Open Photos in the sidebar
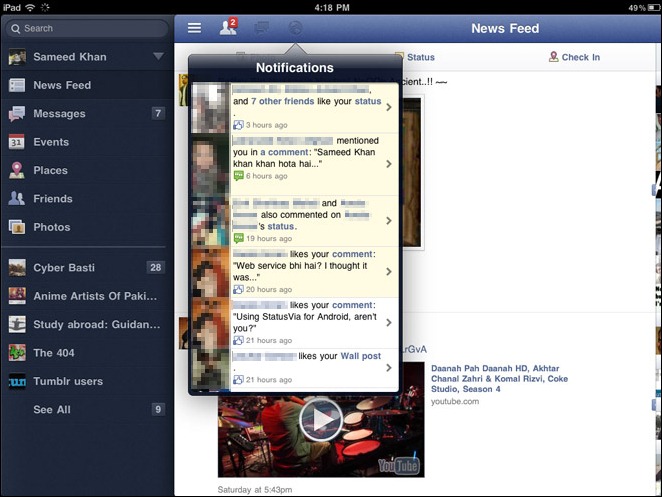662x497 pixels. tap(87, 227)
